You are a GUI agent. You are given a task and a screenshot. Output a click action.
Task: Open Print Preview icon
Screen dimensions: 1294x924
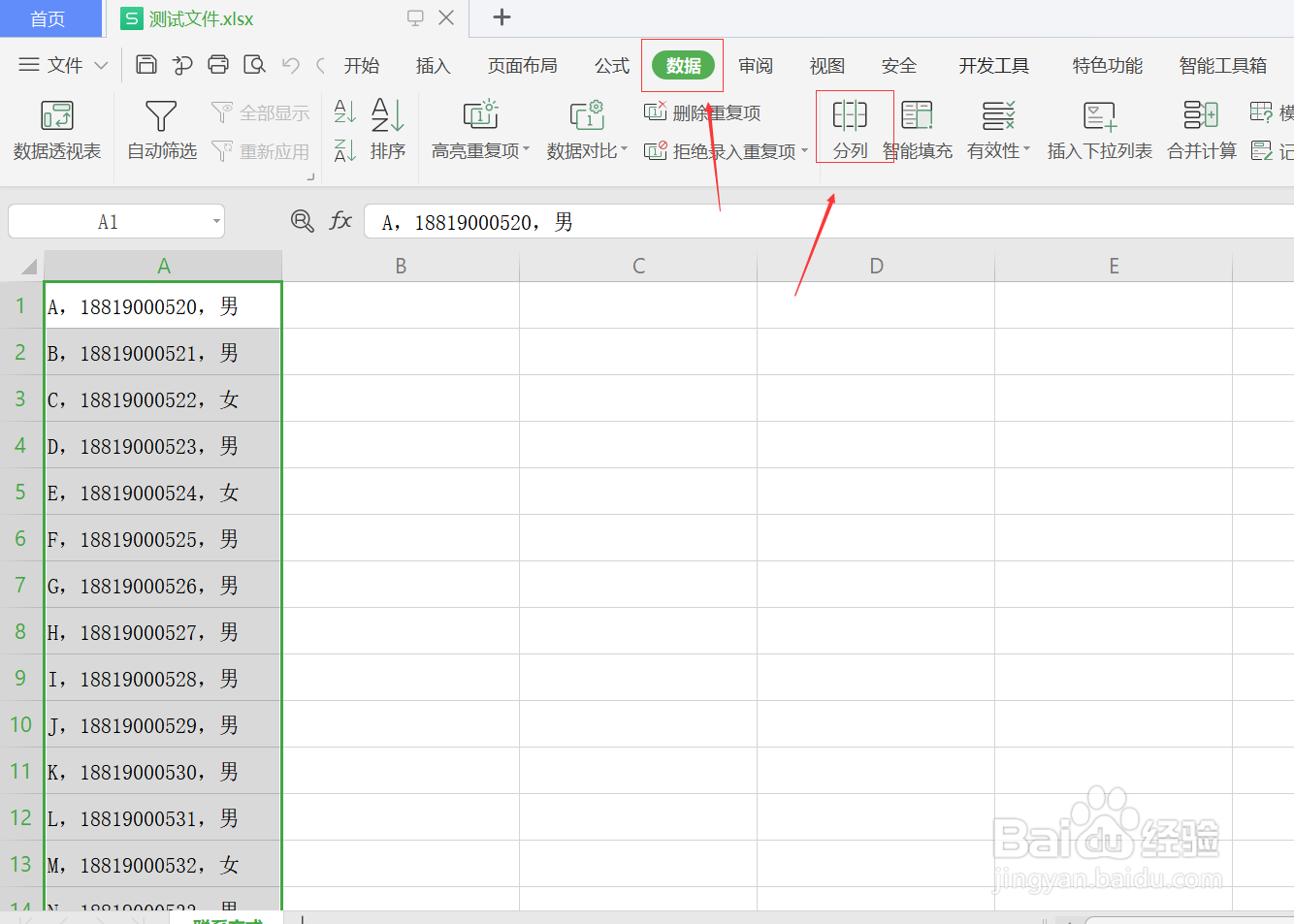point(254,65)
